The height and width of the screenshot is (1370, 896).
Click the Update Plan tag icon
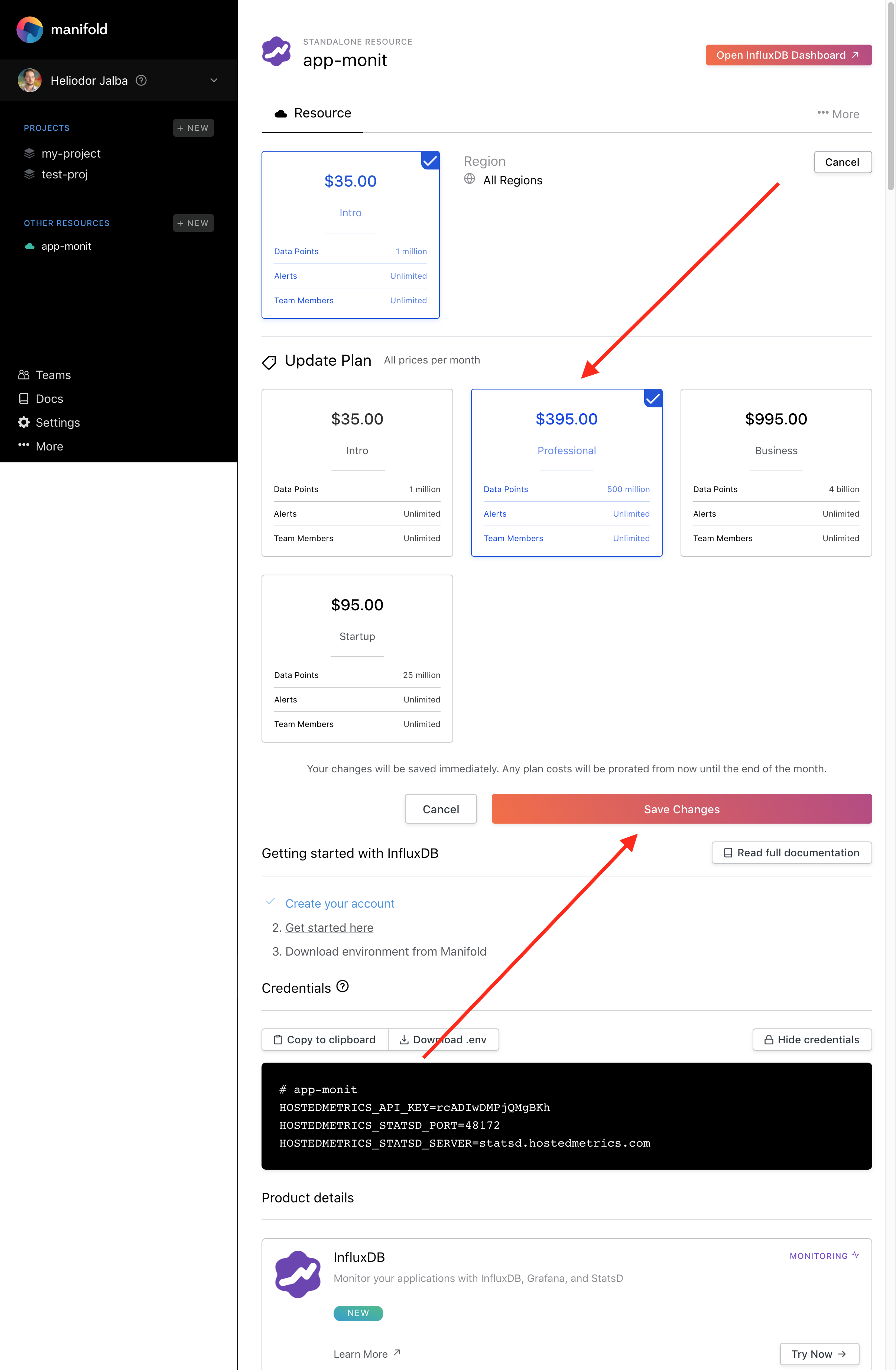click(269, 362)
